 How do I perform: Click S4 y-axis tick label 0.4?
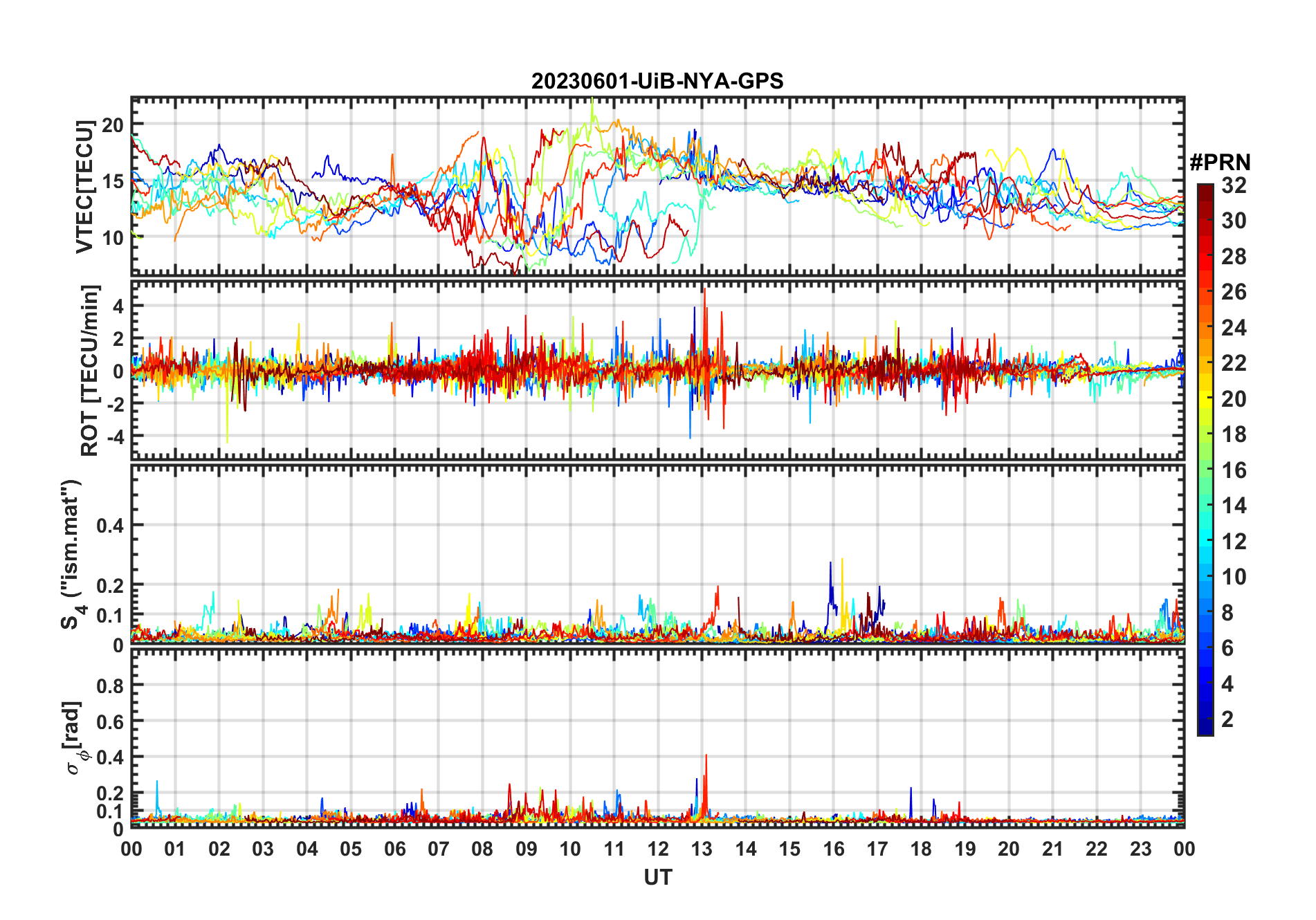pyautogui.click(x=110, y=525)
